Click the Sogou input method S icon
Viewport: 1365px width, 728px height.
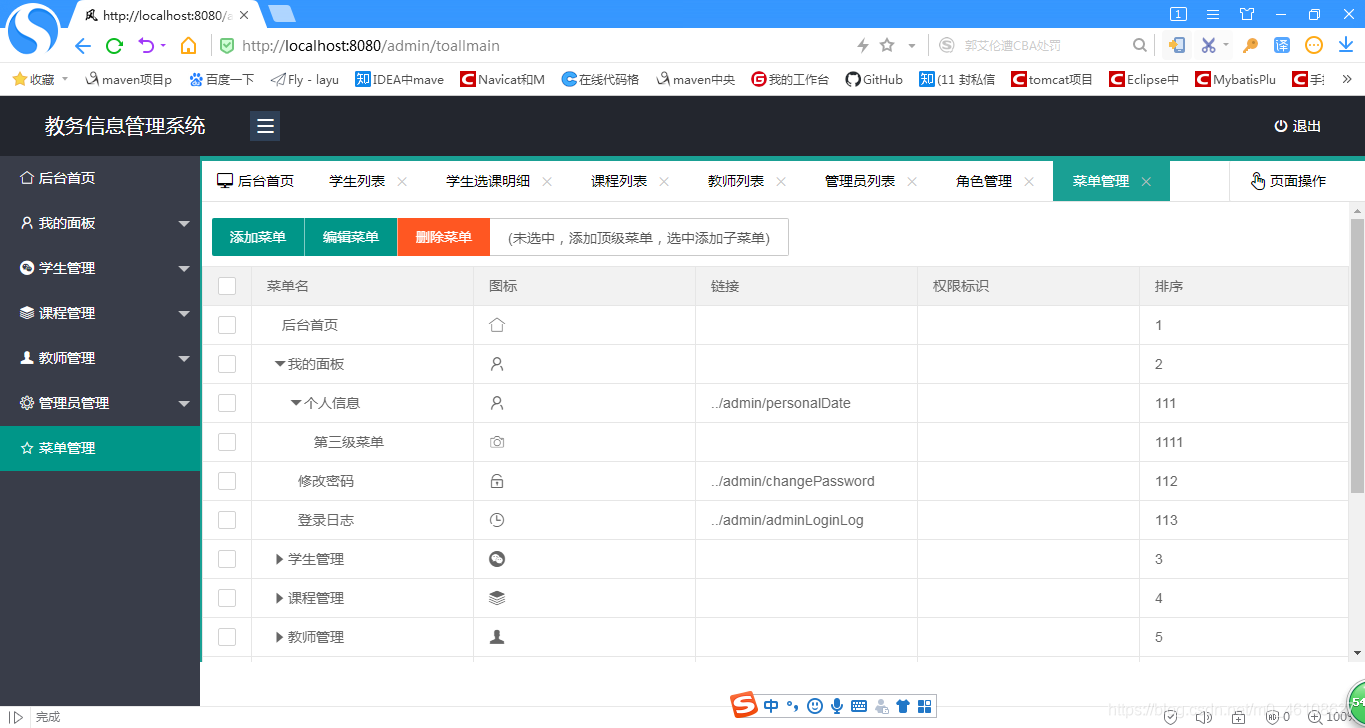tap(743, 705)
